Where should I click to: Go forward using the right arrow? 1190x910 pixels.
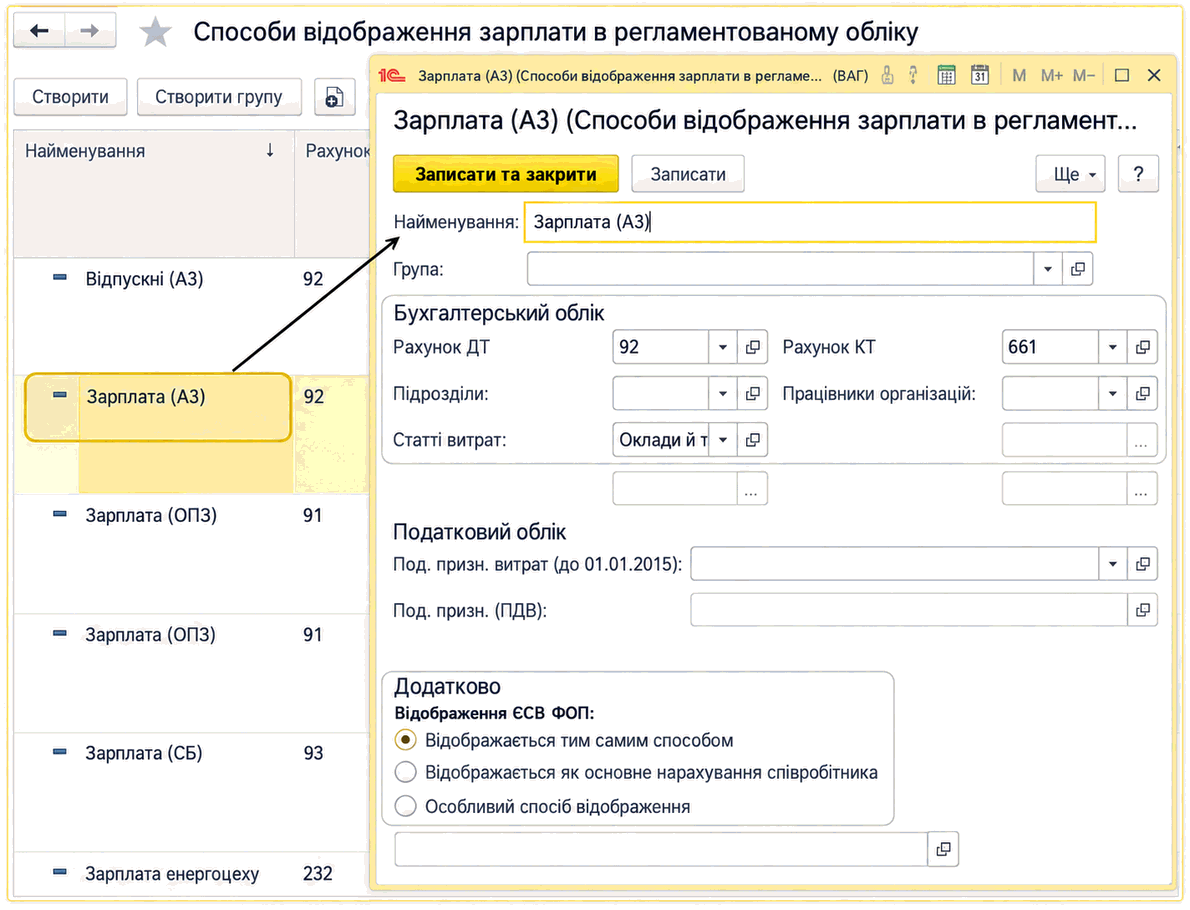(90, 31)
